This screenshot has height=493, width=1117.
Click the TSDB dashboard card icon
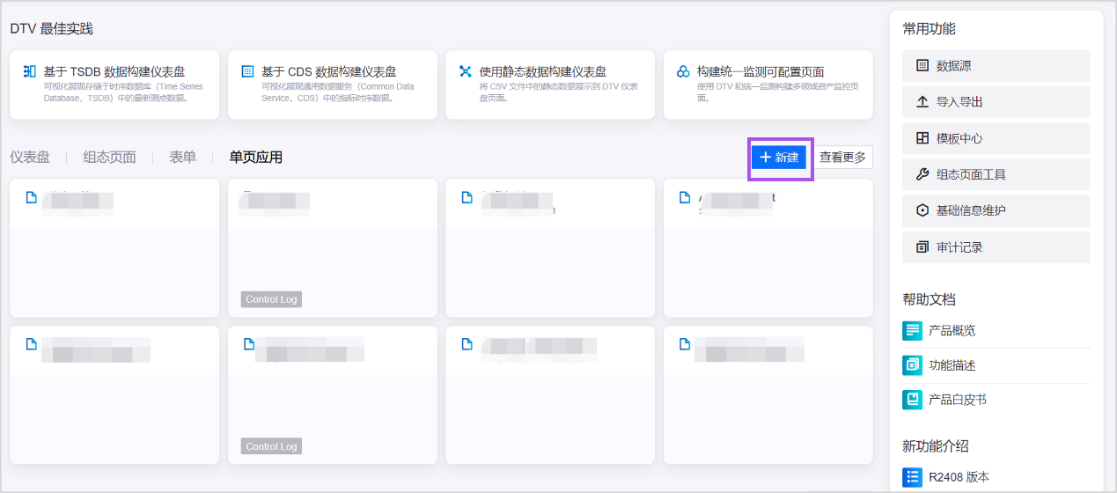[x=30, y=72]
